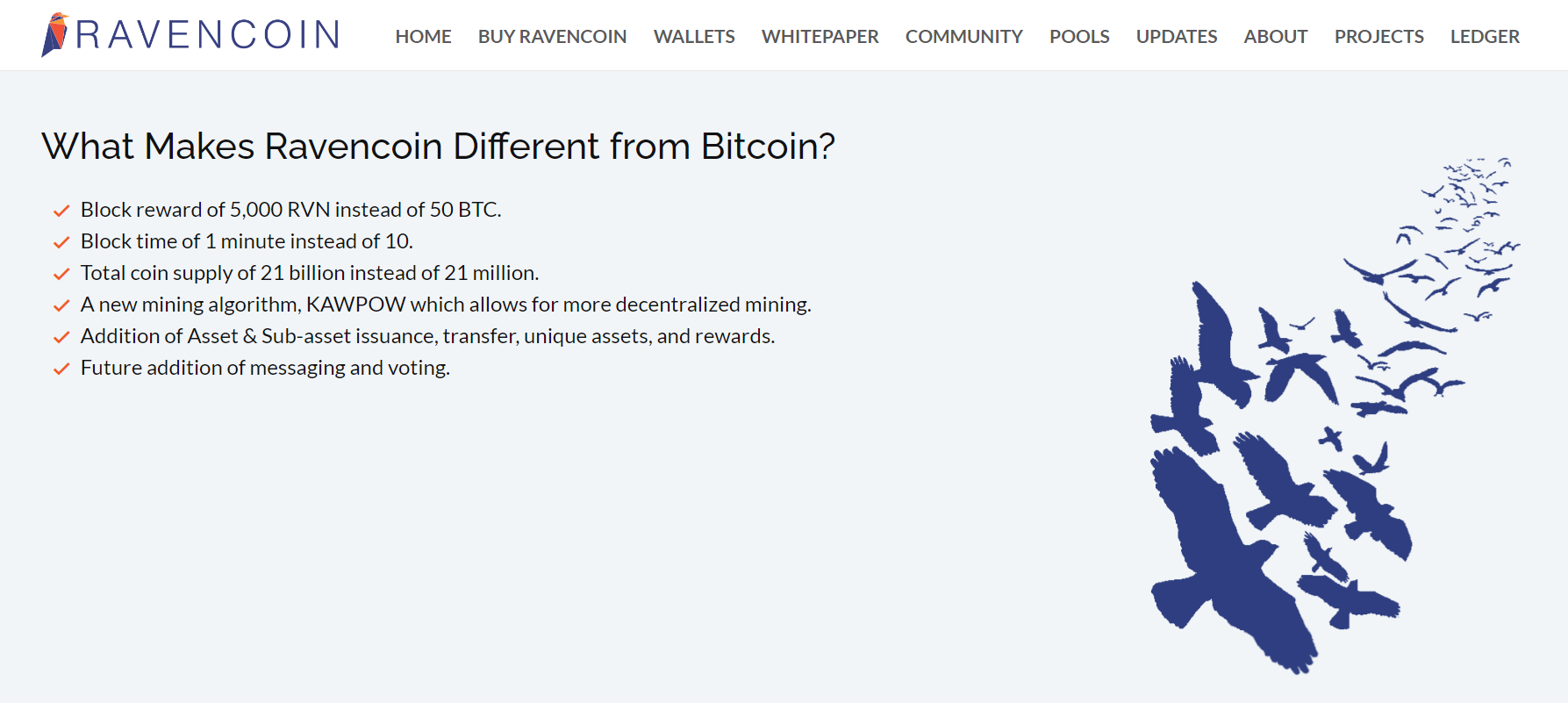1568x703 pixels.
Task: Click the checkmark beside messaging and voting
Action: pyautogui.click(x=61, y=369)
